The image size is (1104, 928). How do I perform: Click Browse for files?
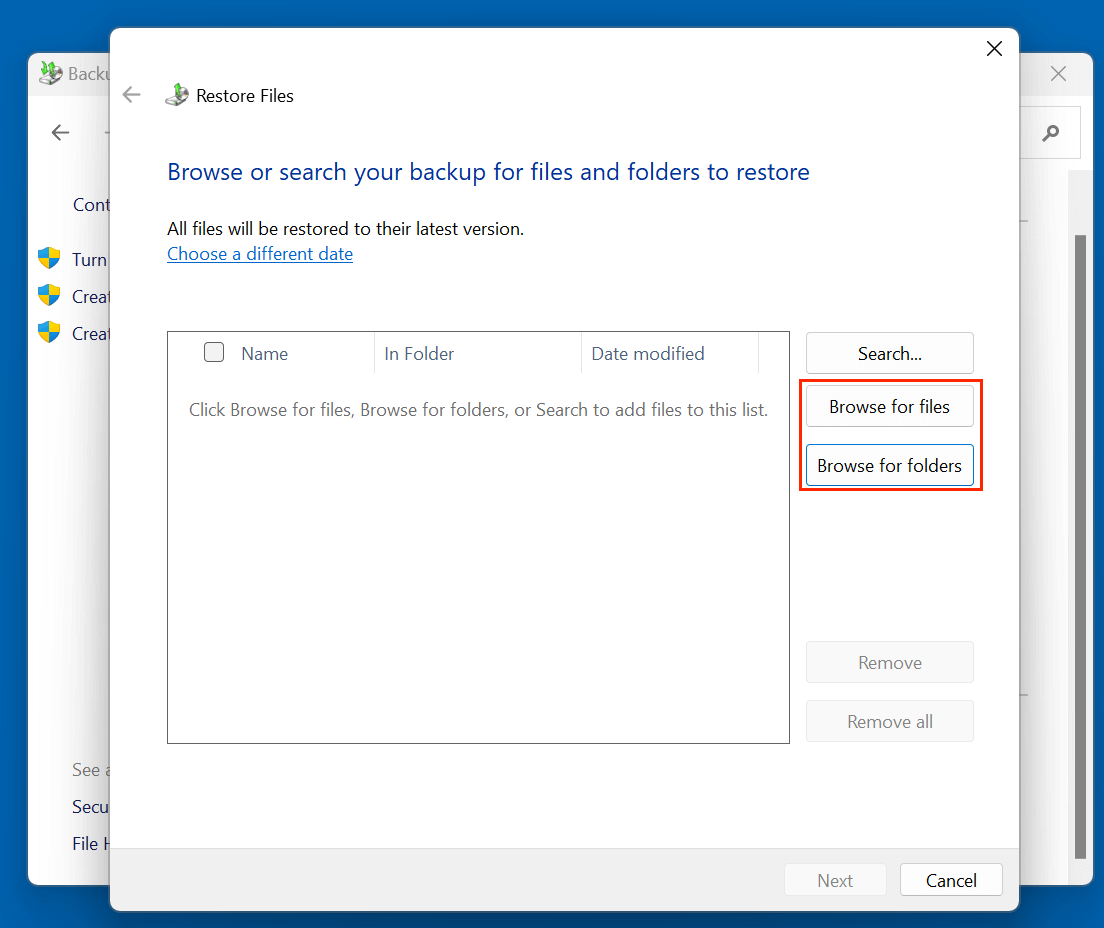coord(889,406)
